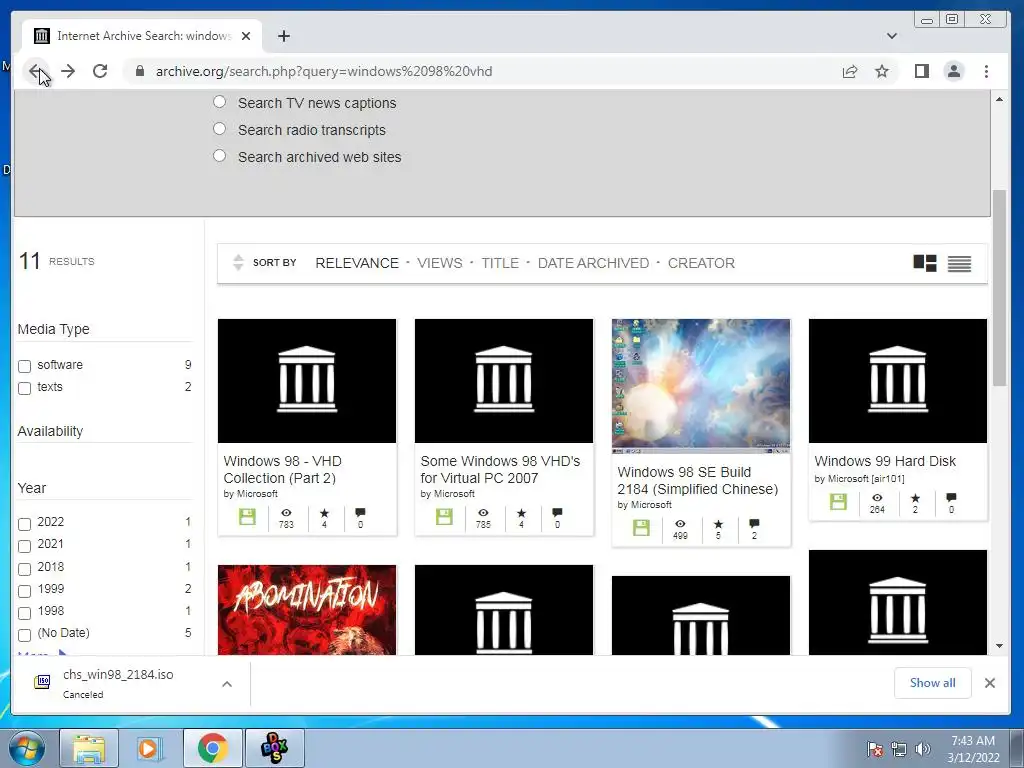Viewport: 1024px width, 768px height.
Task: Select Search radio transcripts
Action: click(x=219, y=129)
